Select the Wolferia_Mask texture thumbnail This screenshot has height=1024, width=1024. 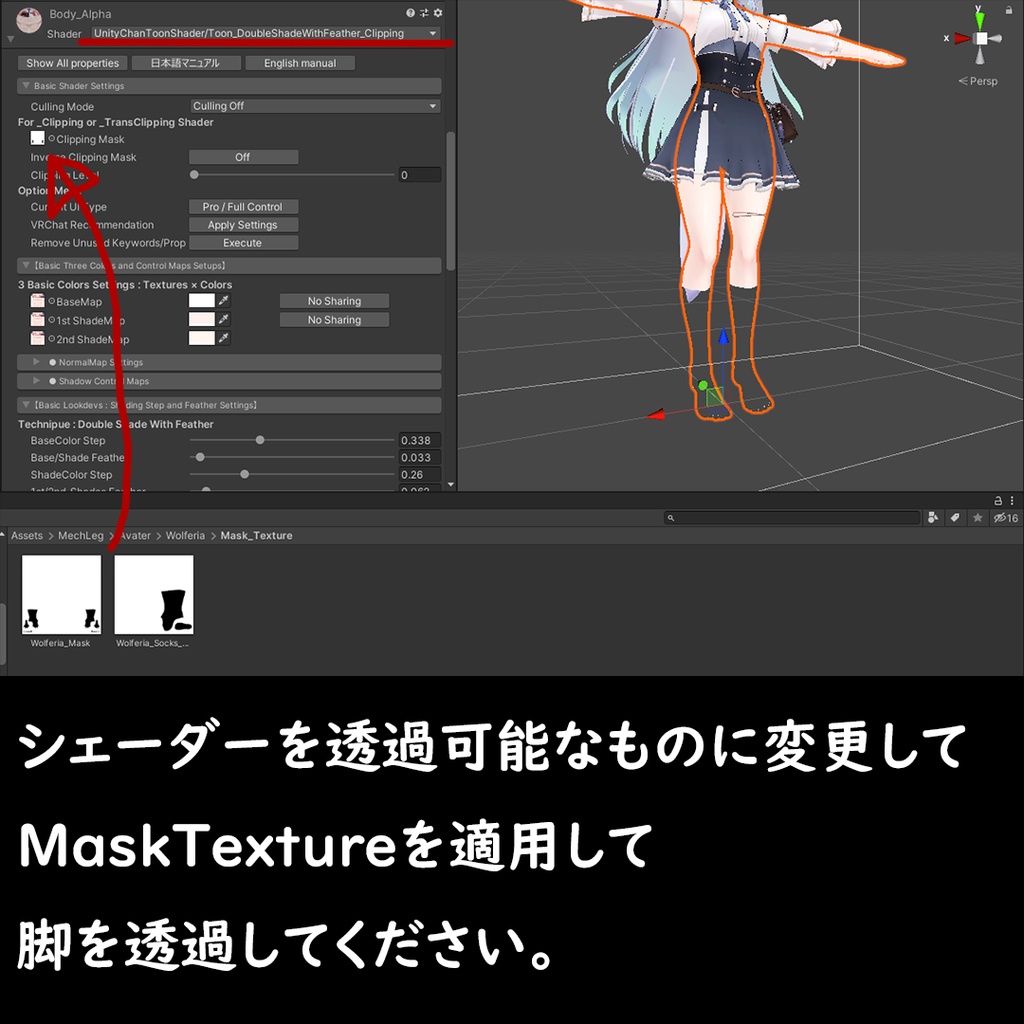[61, 594]
